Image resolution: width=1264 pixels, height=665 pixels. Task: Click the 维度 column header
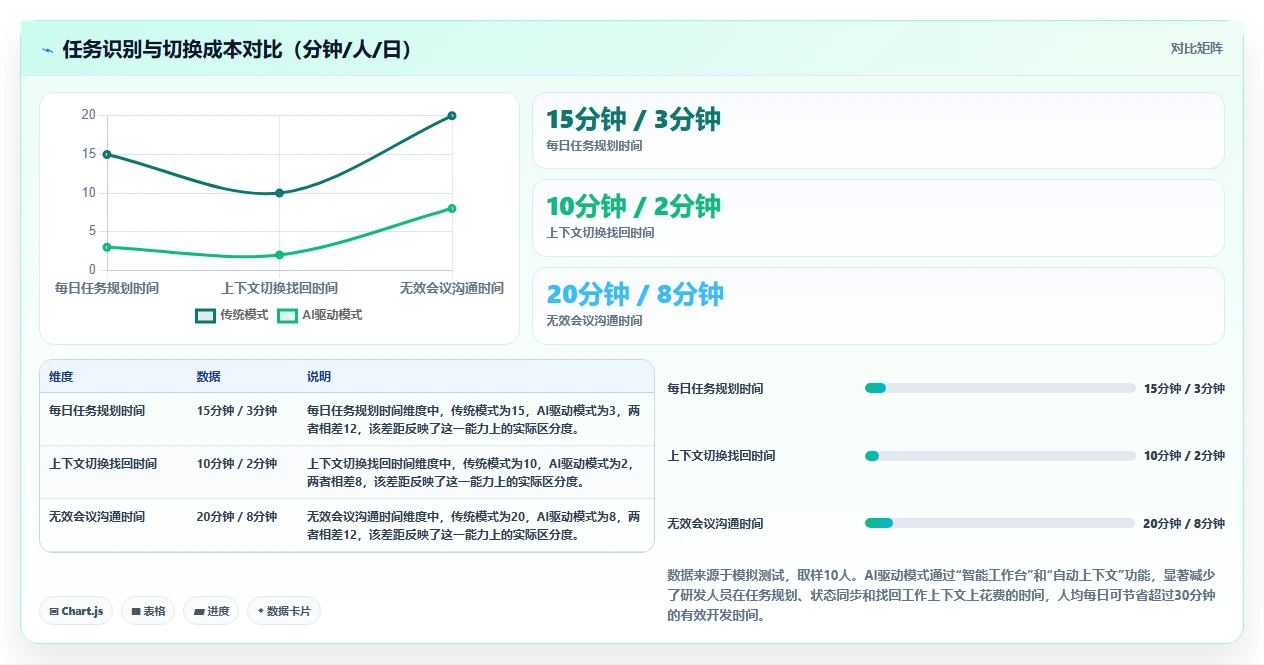pyautogui.click(x=61, y=377)
